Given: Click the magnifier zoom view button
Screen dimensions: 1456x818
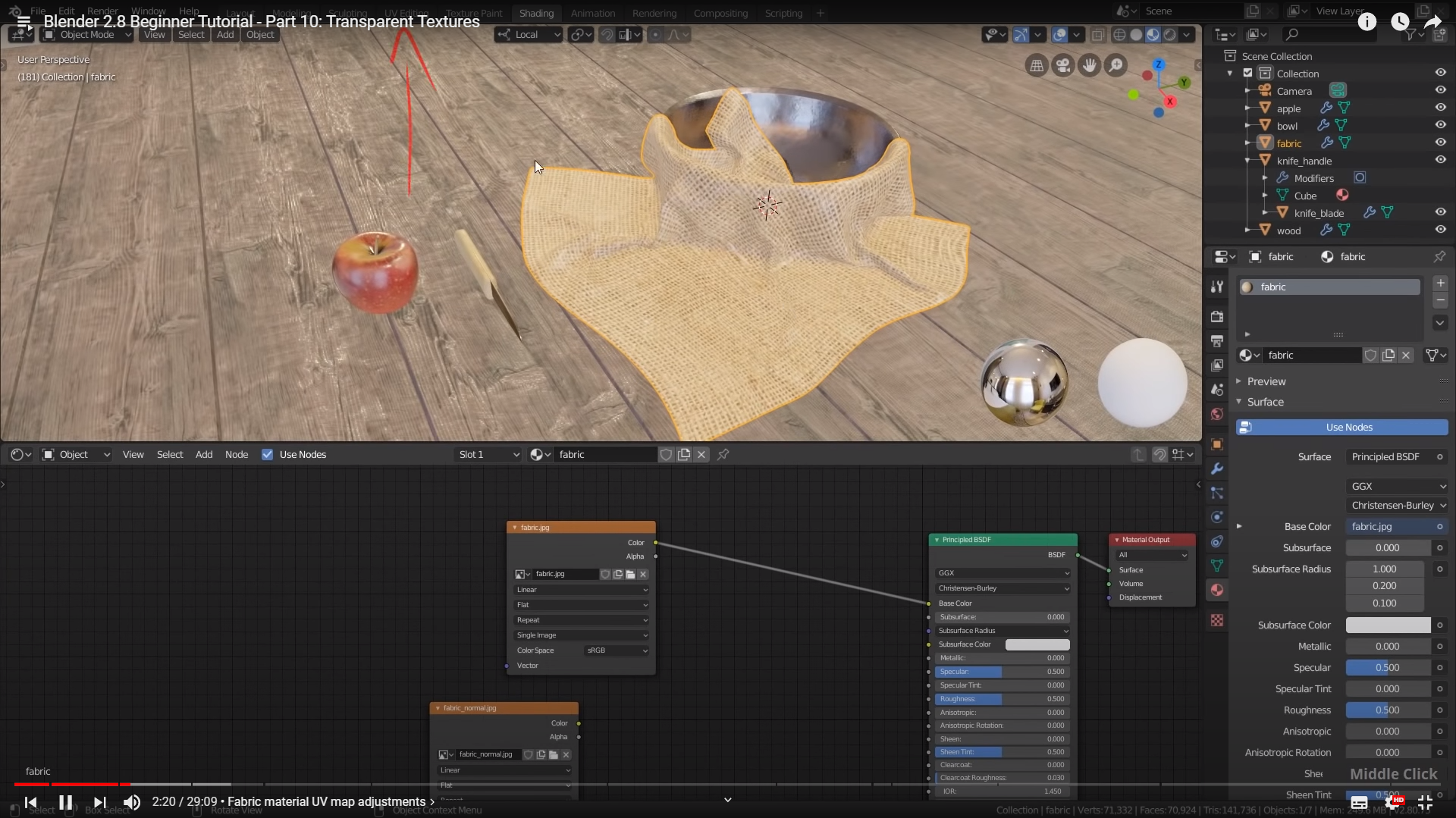Looking at the screenshot, I should 1116,66.
